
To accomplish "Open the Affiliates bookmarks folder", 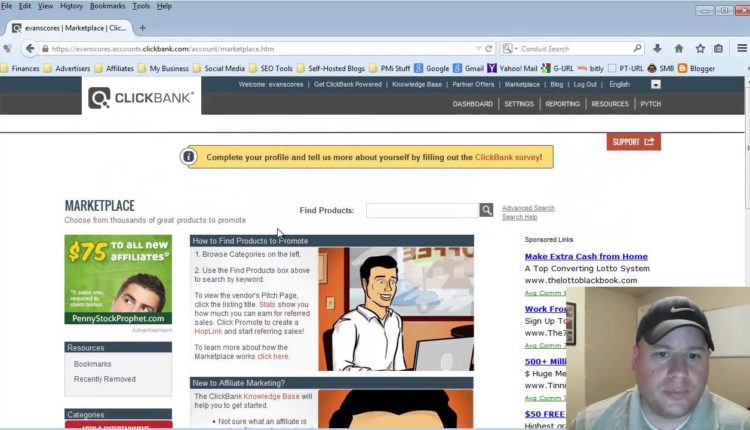I will 114,68.
